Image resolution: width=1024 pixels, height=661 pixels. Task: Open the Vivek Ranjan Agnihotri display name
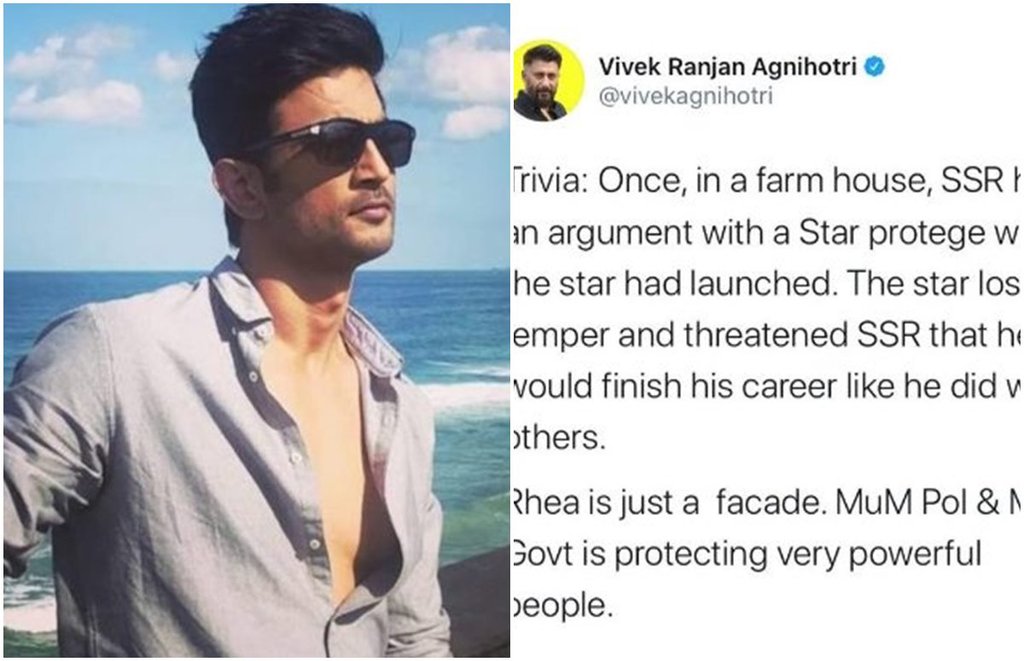[x=728, y=67]
